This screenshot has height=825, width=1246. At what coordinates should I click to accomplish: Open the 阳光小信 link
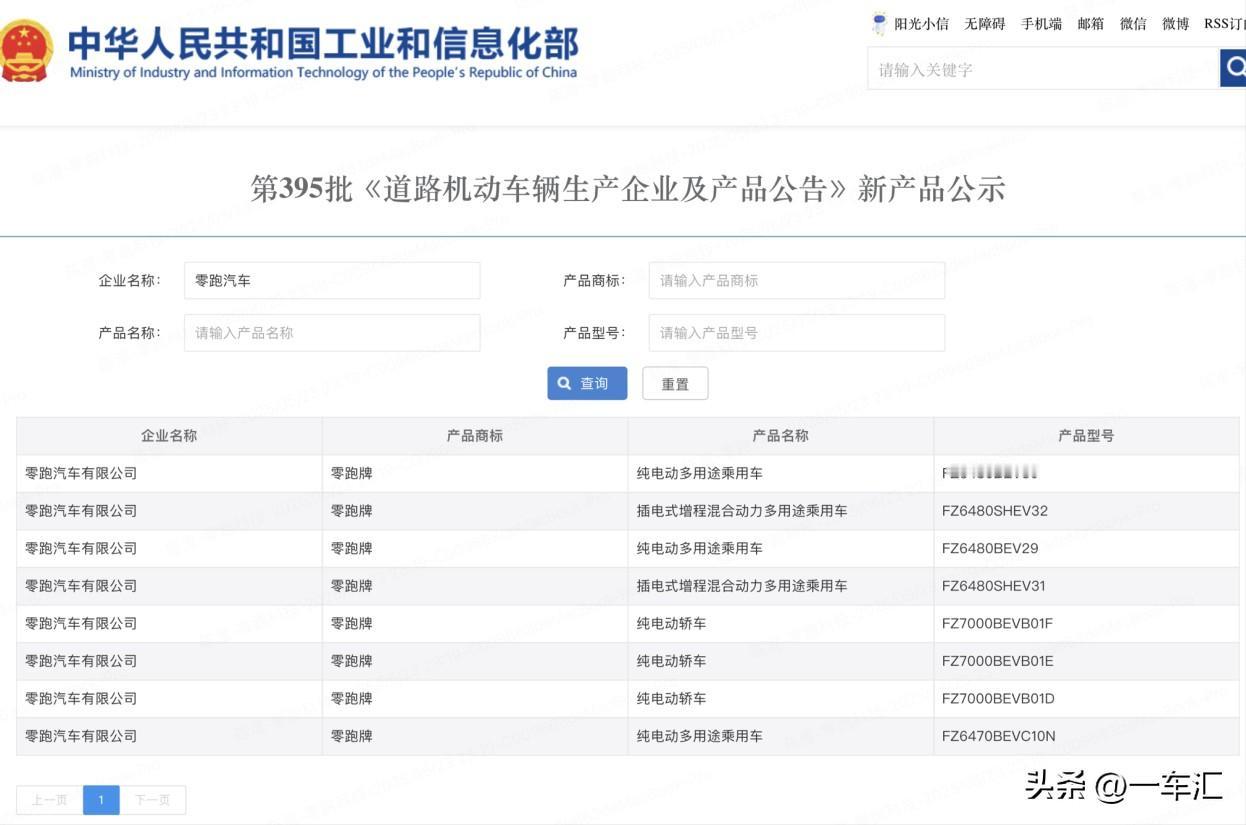pyautogui.click(x=921, y=24)
